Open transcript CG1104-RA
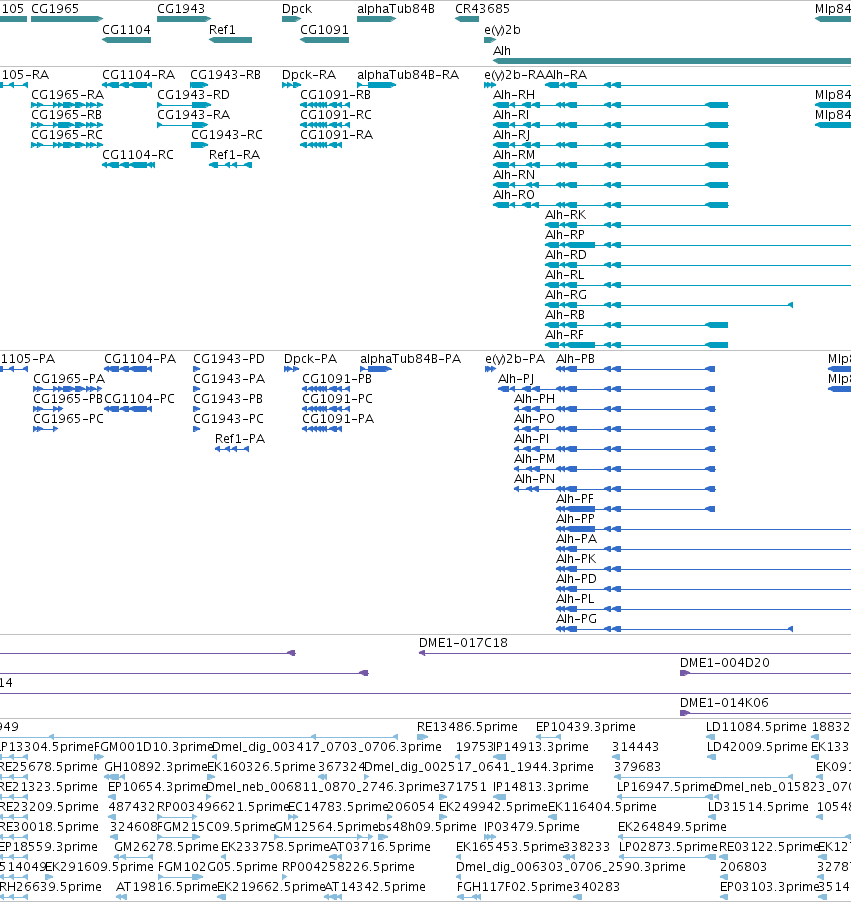This screenshot has width=851, height=902. (x=128, y=85)
